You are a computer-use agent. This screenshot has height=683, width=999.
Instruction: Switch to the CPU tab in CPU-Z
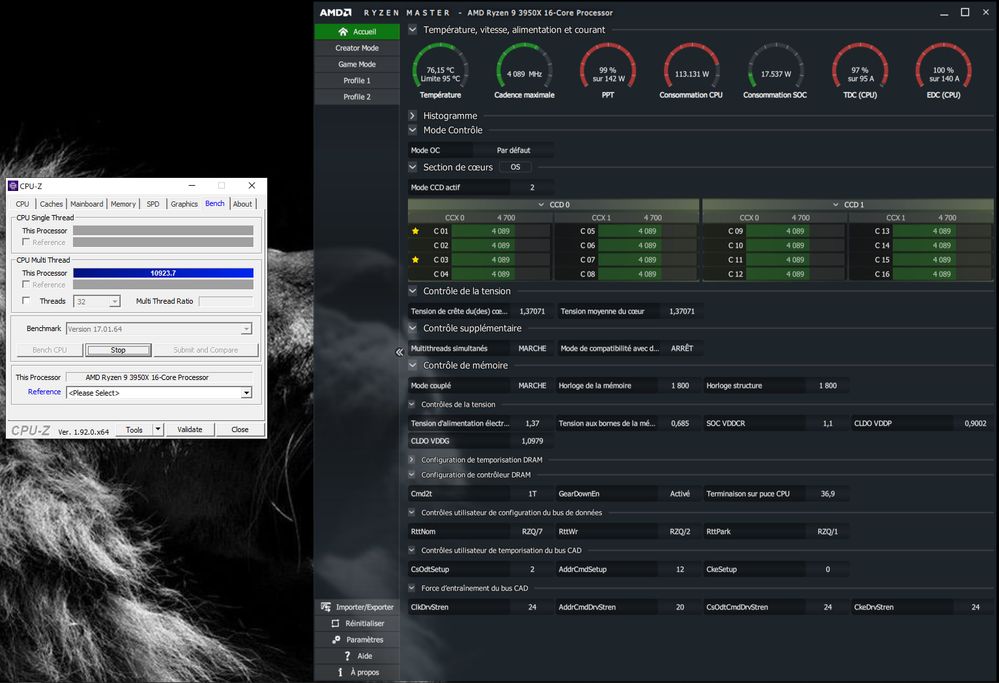22,204
